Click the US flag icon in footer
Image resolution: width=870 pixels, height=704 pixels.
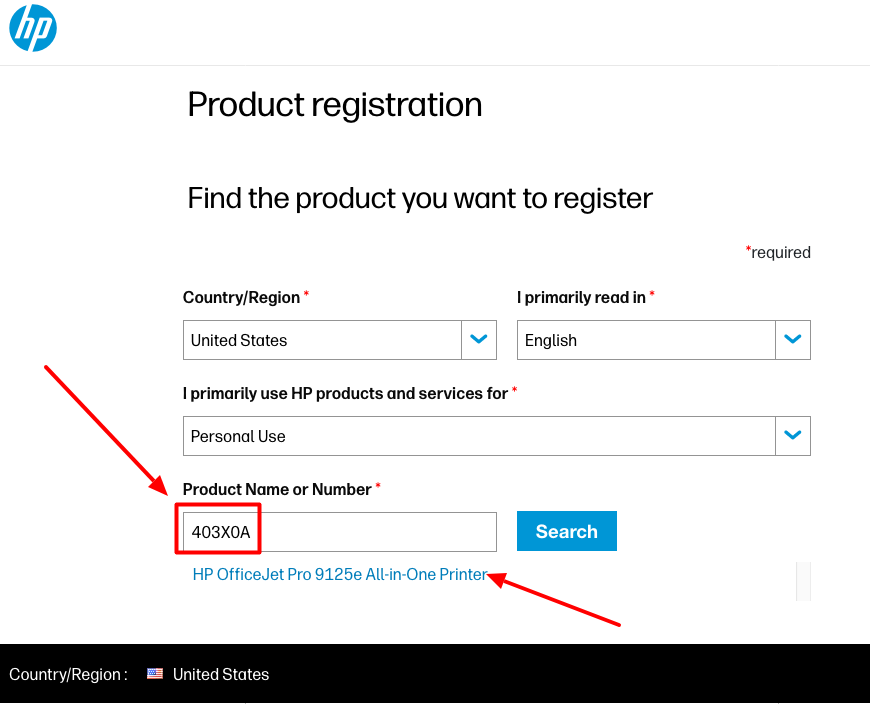click(x=155, y=674)
